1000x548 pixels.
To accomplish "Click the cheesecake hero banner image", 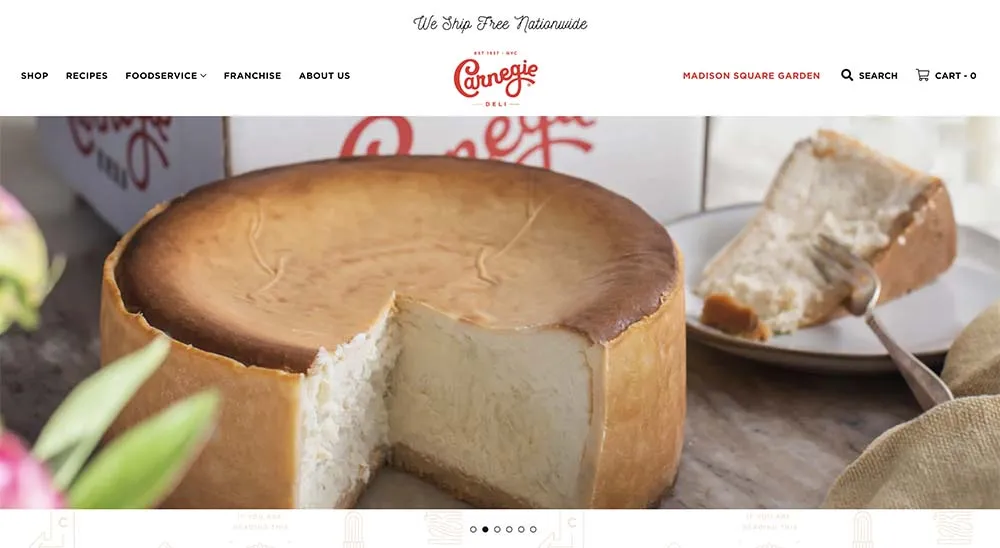I will click(500, 312).
